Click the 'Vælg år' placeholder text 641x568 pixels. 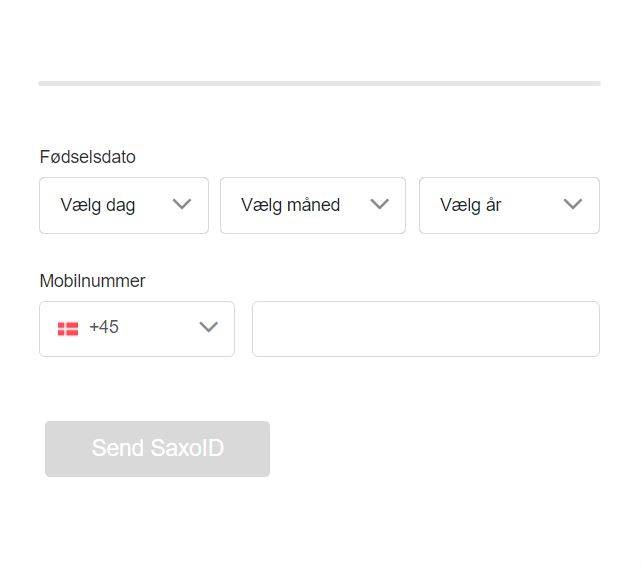point(471,205)
